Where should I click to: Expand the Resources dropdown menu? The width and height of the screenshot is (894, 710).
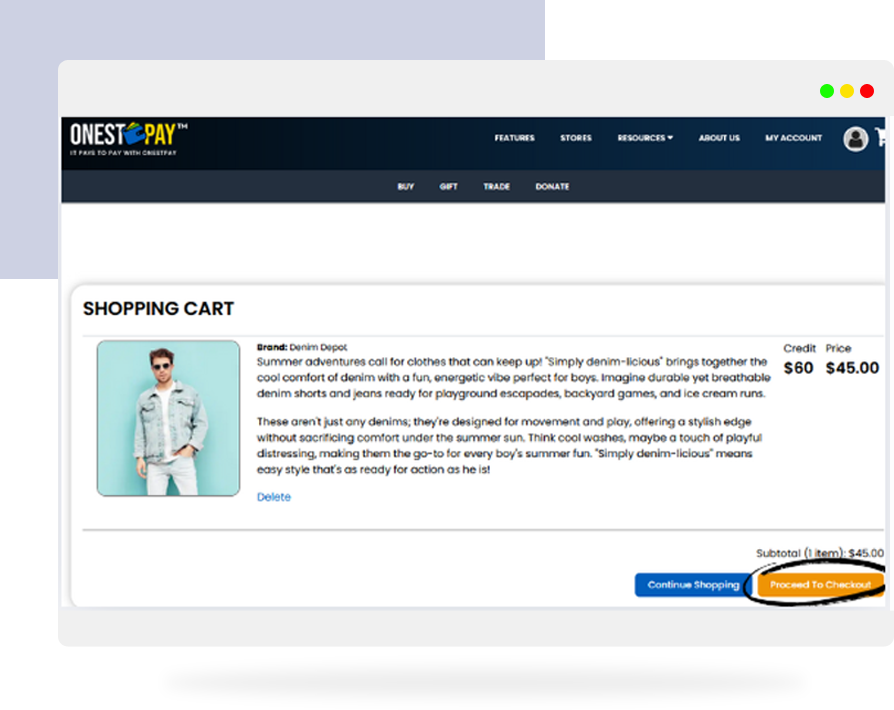click(x=645, y=138)
